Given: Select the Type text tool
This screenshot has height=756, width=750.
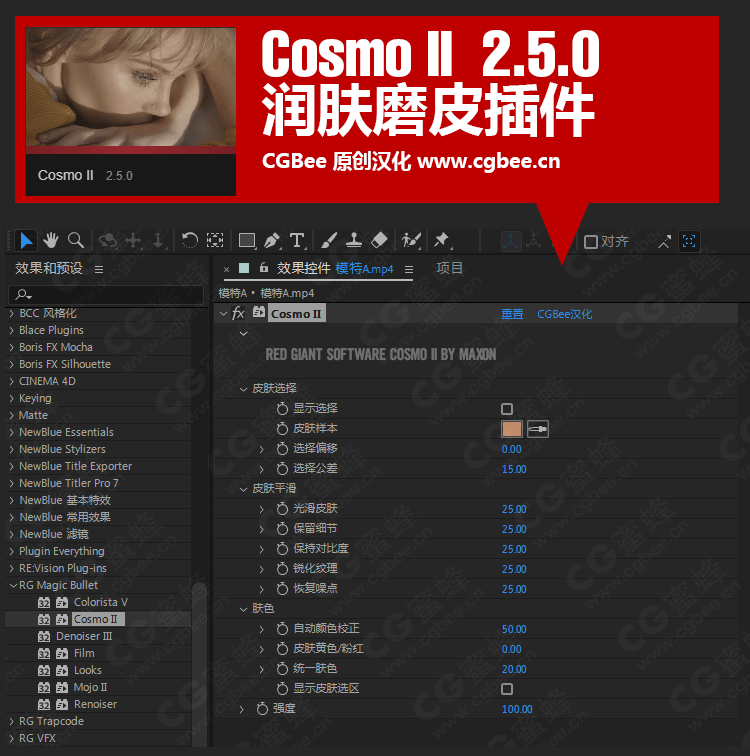Looking at the screenshot, I should pos(297,240).
